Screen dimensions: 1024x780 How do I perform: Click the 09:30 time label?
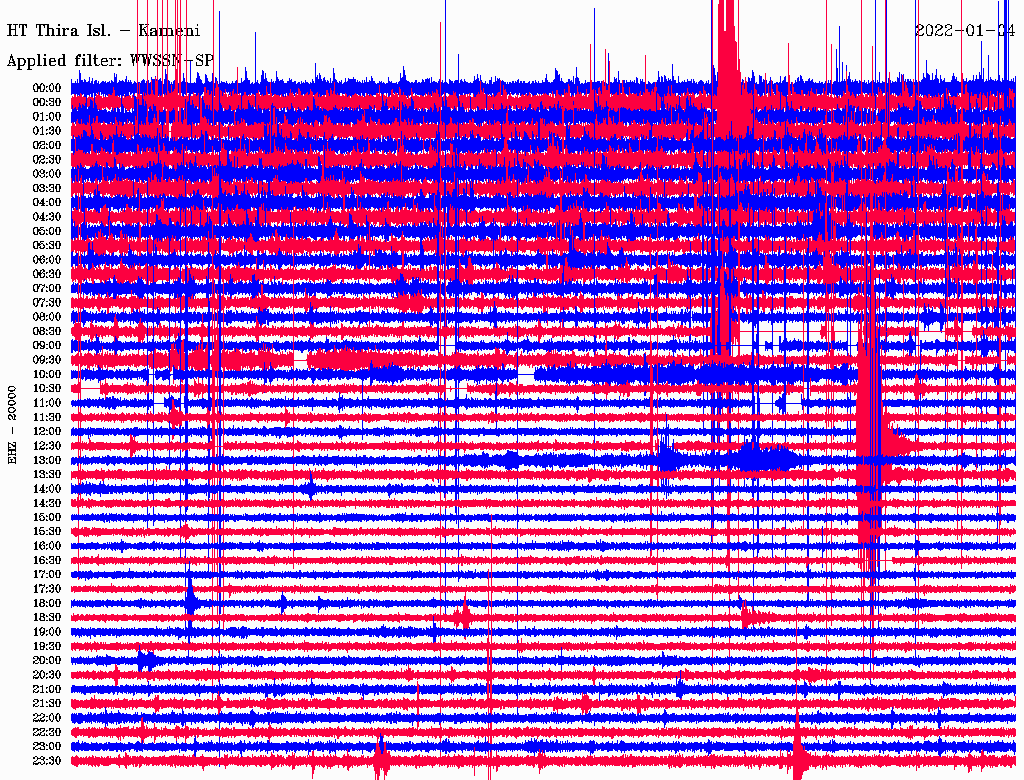(x=47, y=360)
